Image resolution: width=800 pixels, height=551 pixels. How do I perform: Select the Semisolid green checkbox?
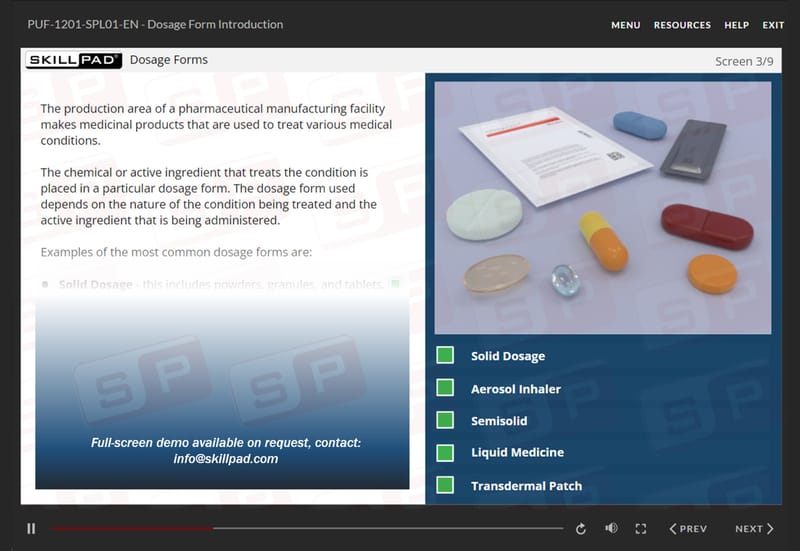(445, 420)
